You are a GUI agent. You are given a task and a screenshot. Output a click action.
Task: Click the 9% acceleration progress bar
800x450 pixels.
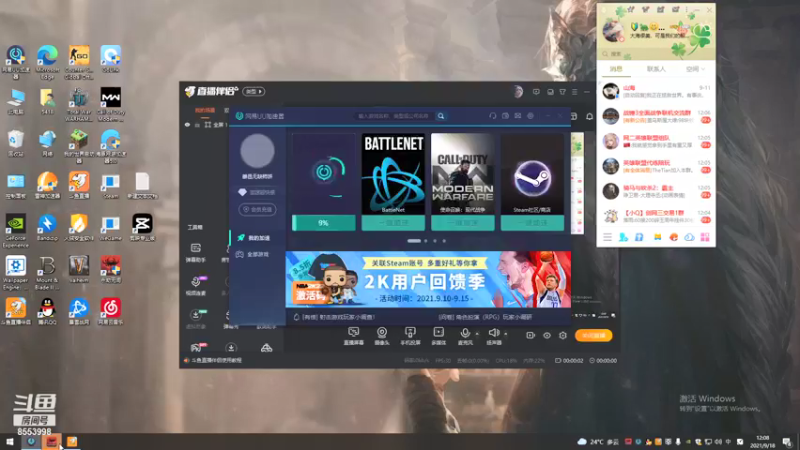coord(323,223)
